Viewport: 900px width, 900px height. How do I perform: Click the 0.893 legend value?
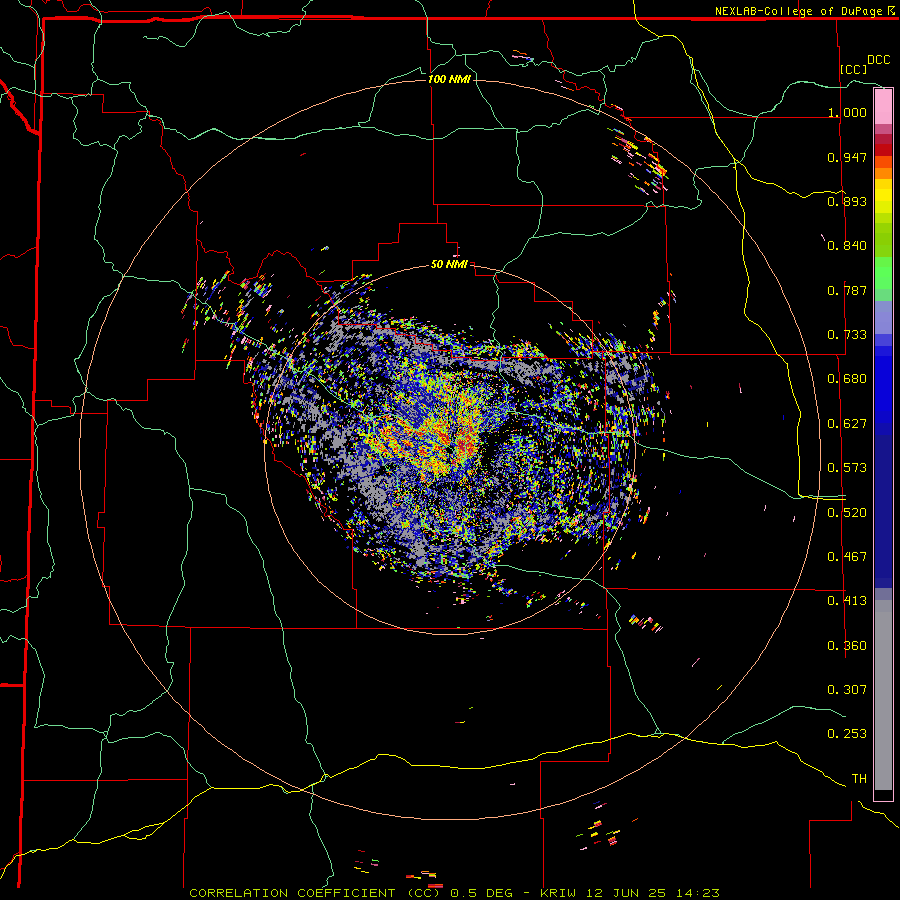pyautogui.click(x=847, y=201)
